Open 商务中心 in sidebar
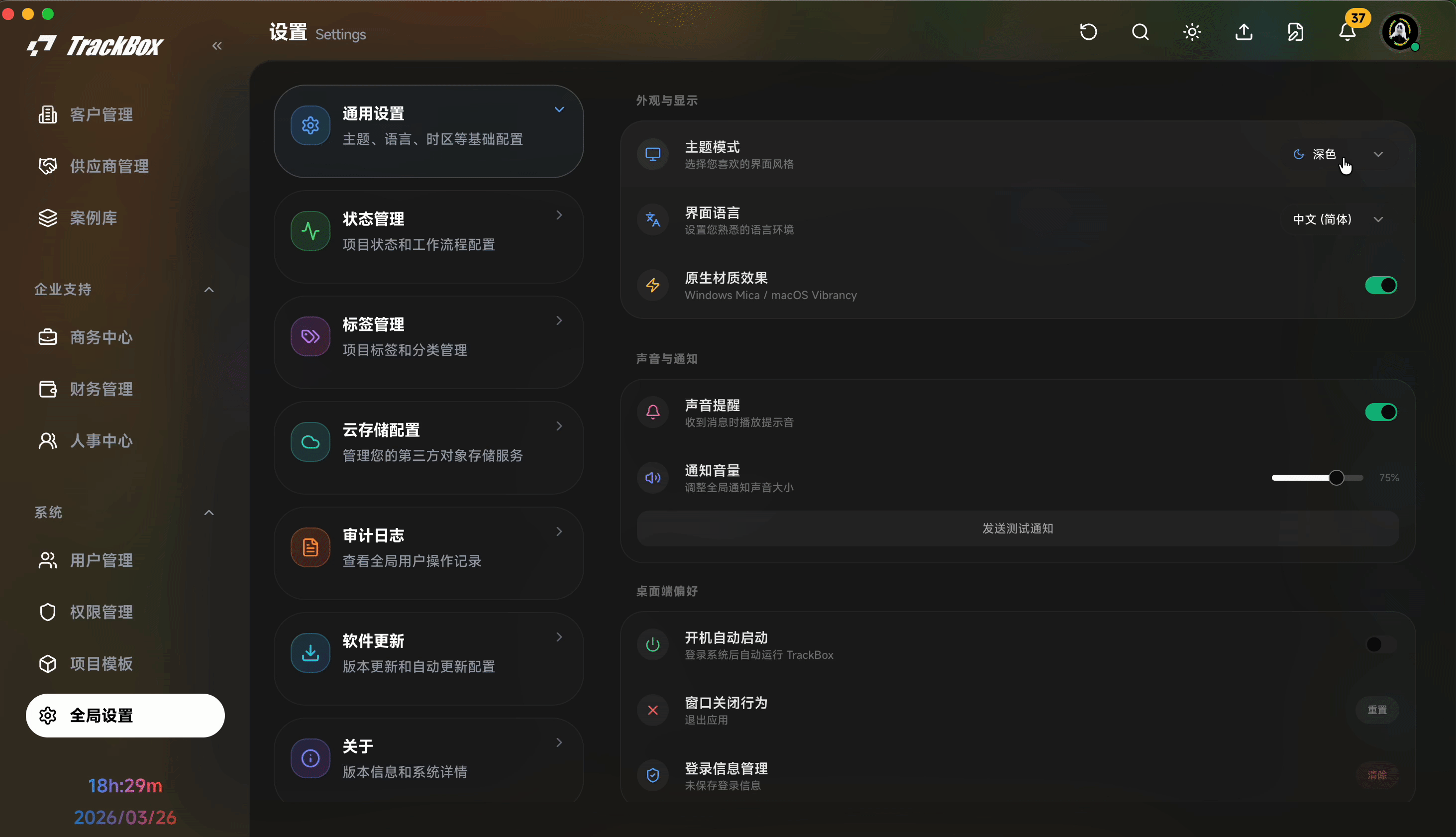The image size is (1456, 837). tap(125, 337)
